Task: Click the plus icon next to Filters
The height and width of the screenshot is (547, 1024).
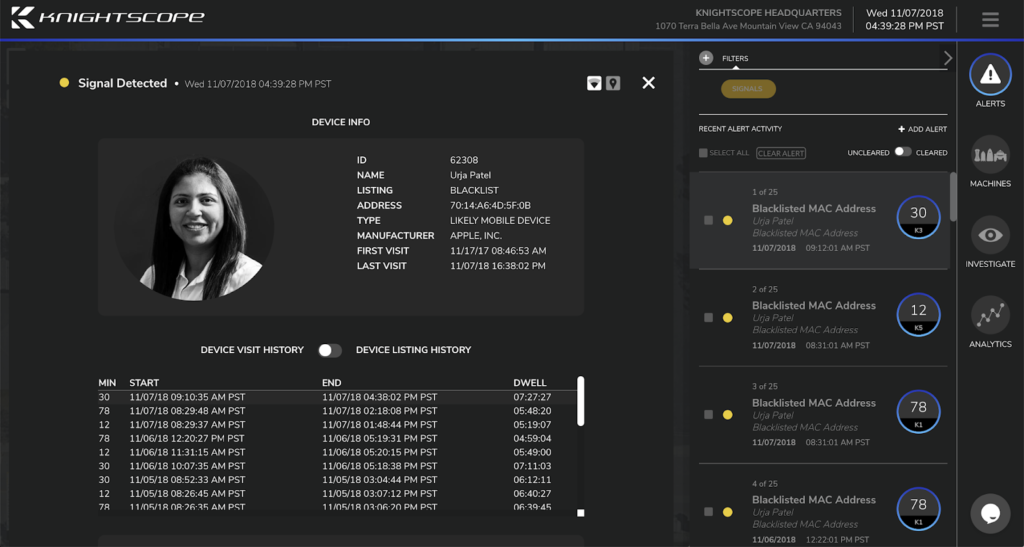Action: pyautogui.click(x=706, y=58)
